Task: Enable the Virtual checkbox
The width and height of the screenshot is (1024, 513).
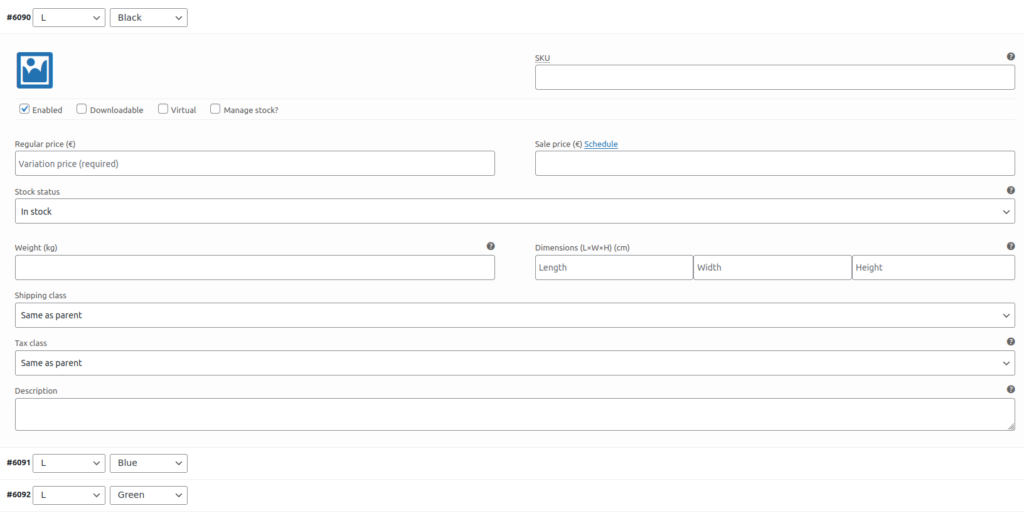Action: (163, 109)
